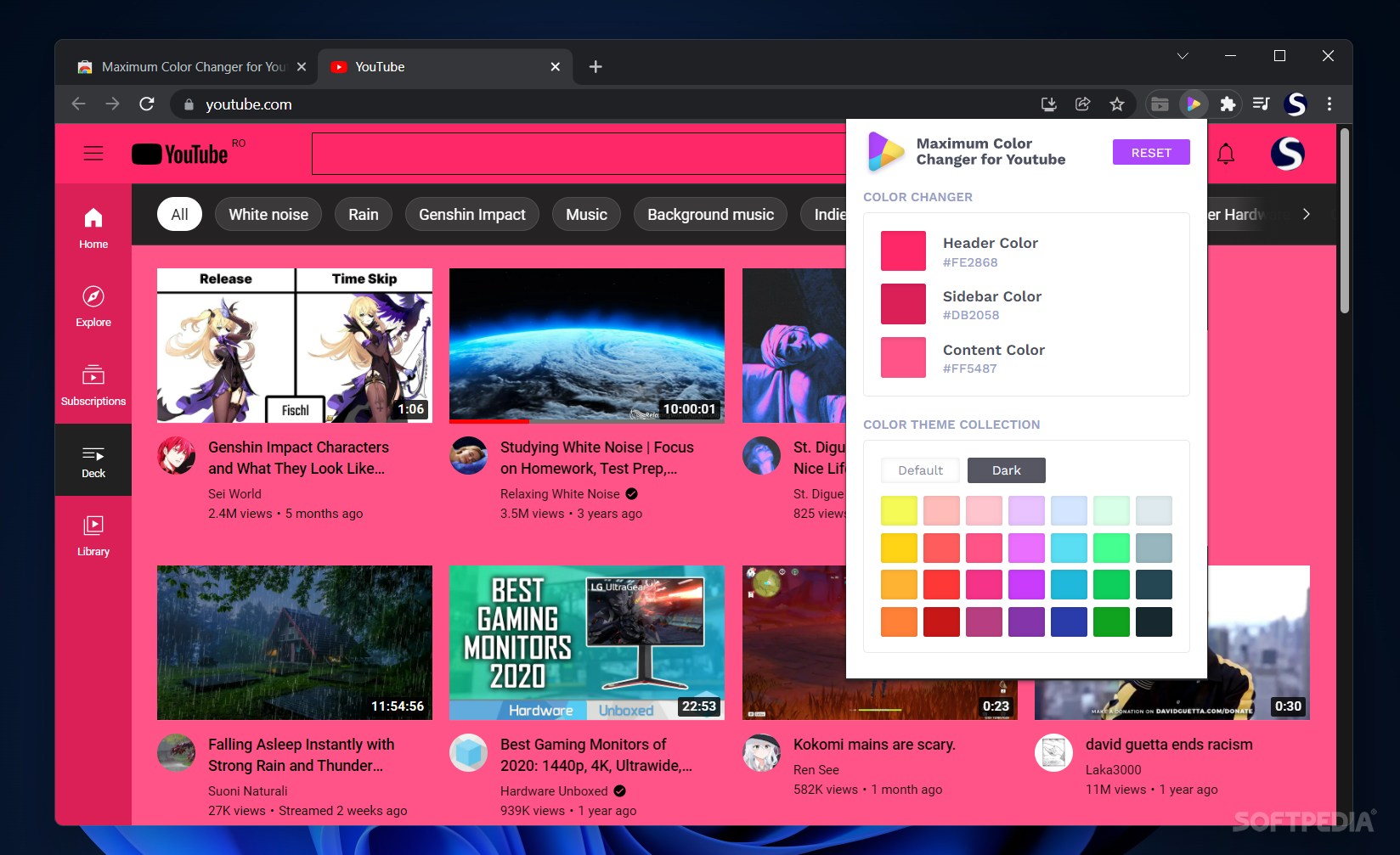Pick the dark red theme swatch
Viewport: 1400px width, 855px height.
(x=941, y=622)
